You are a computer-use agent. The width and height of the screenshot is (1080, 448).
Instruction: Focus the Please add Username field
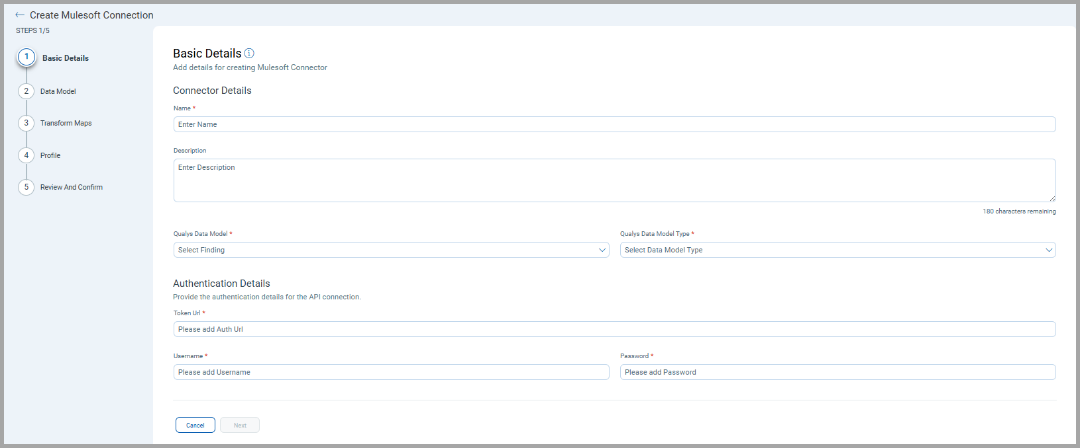[391, 372]
